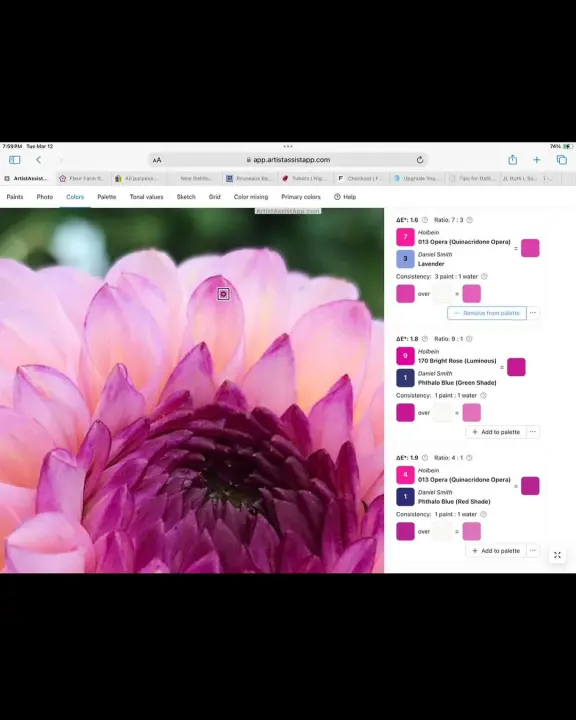Switch to the Sketch tab
Viewport: 576px width, 720px height.
tap(186, 197)
